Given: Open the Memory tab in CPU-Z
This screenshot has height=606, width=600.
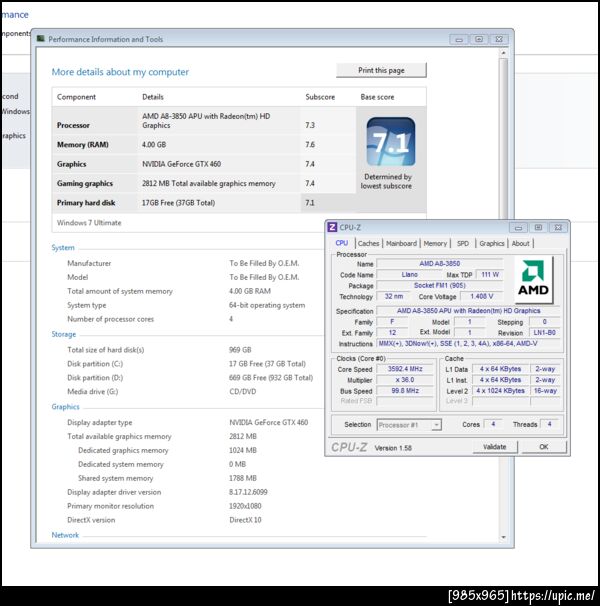Looking at the screenshot, I should 435,243.
